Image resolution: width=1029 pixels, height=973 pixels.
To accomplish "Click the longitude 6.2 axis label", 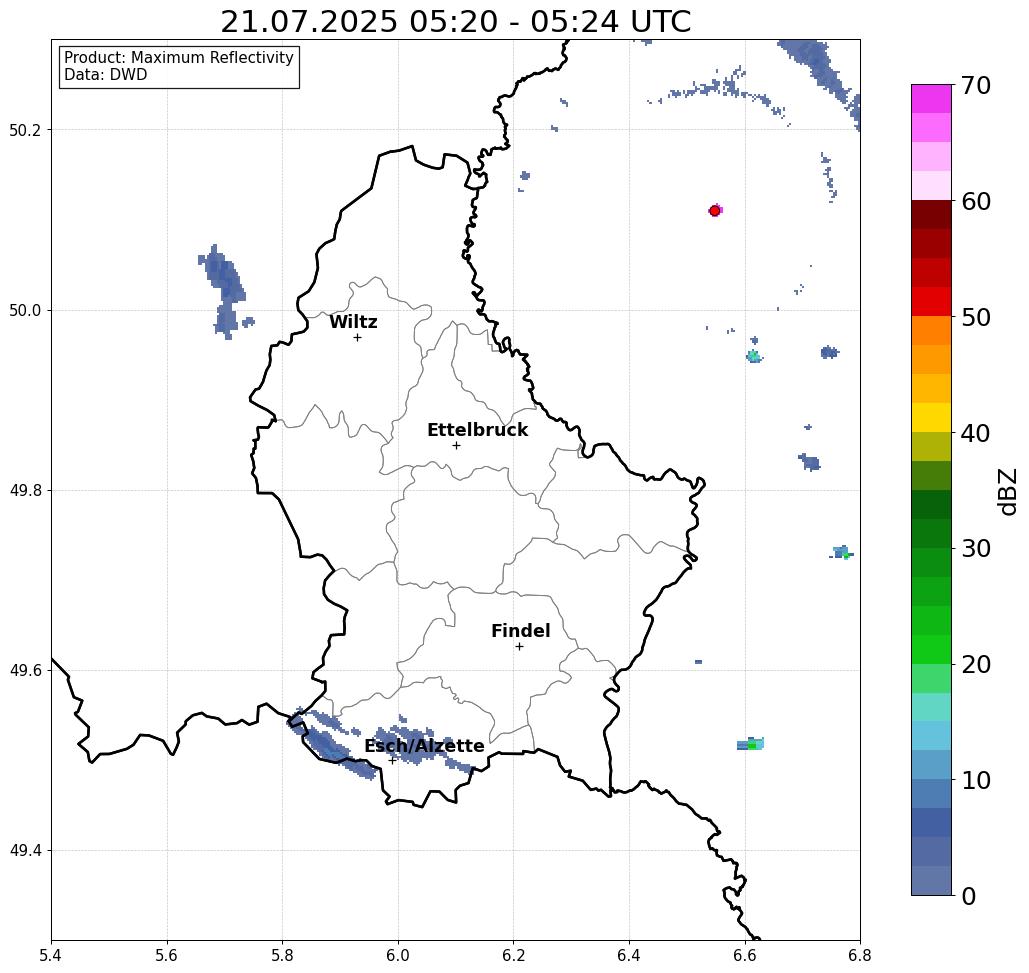I will point(513,955).
